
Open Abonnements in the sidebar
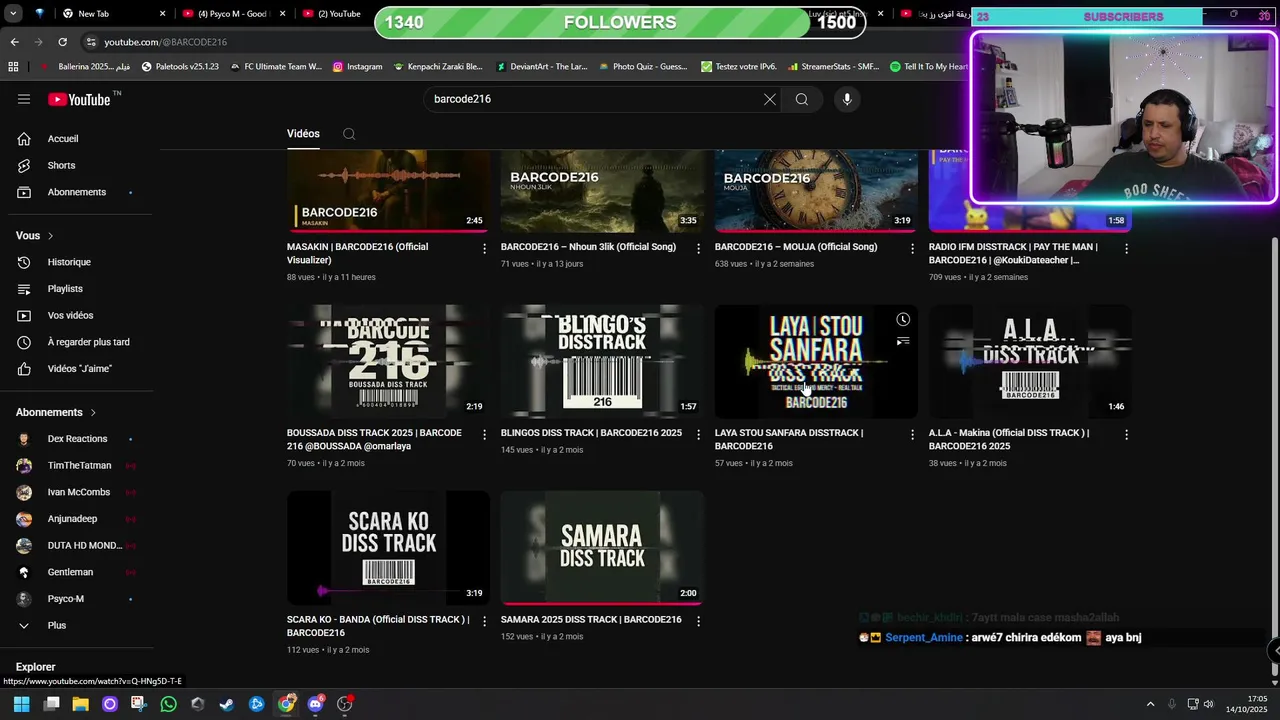click(77, 192)
